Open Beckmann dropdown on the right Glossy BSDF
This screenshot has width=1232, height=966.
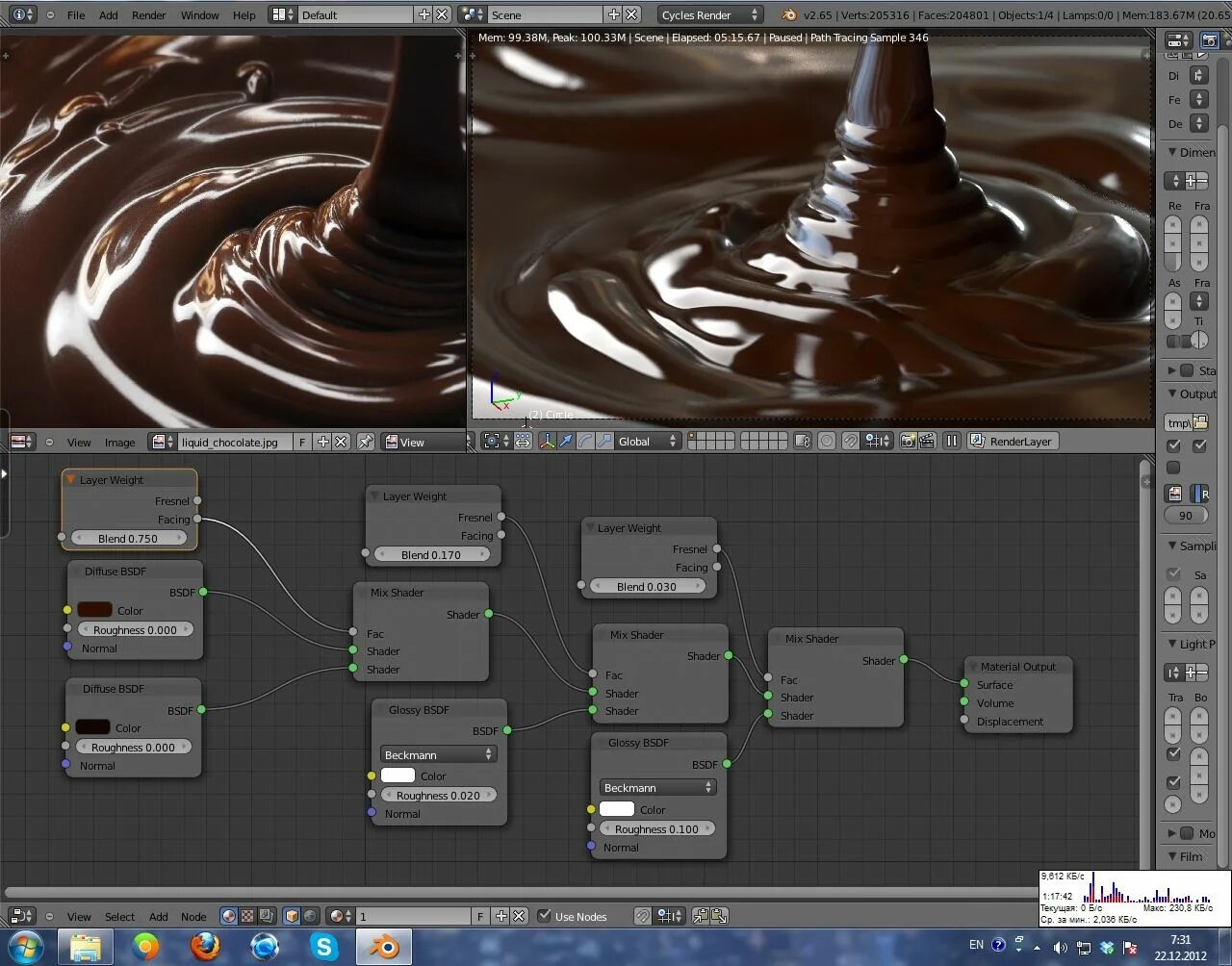(657, 787)
